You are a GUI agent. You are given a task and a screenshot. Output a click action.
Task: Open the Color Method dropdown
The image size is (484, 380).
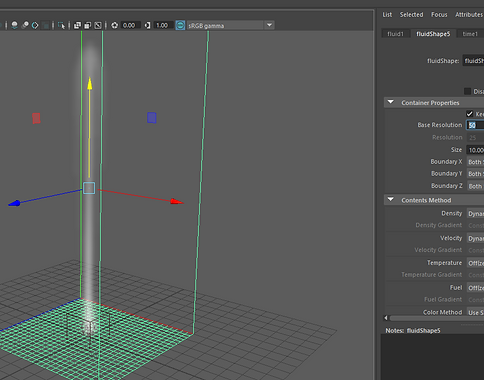pyautogui.click(x=475, y=312)
